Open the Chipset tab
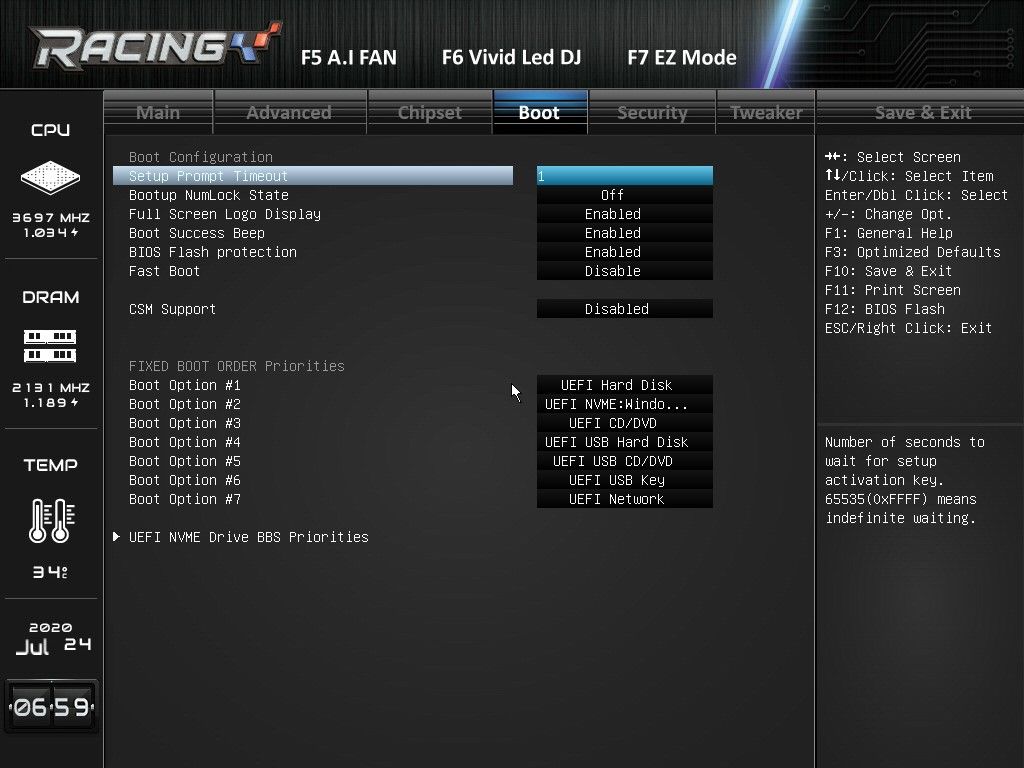 coord(430,112)
